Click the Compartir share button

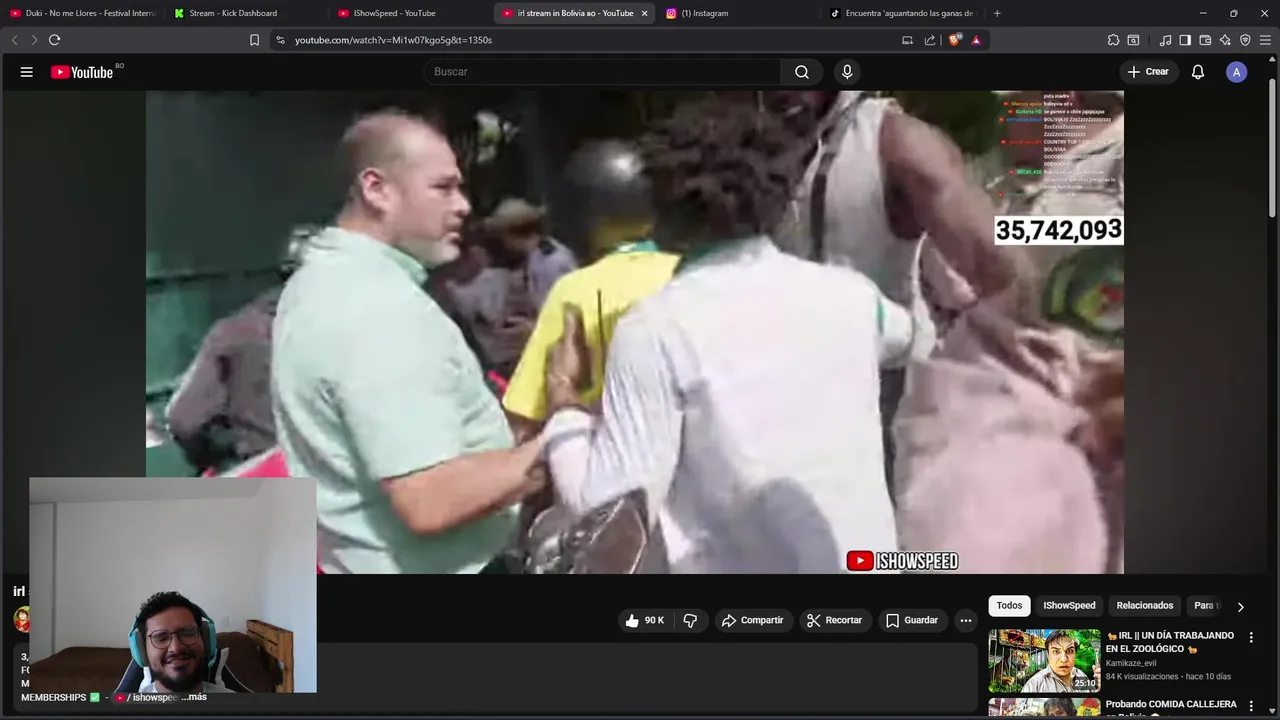(752, 620)
